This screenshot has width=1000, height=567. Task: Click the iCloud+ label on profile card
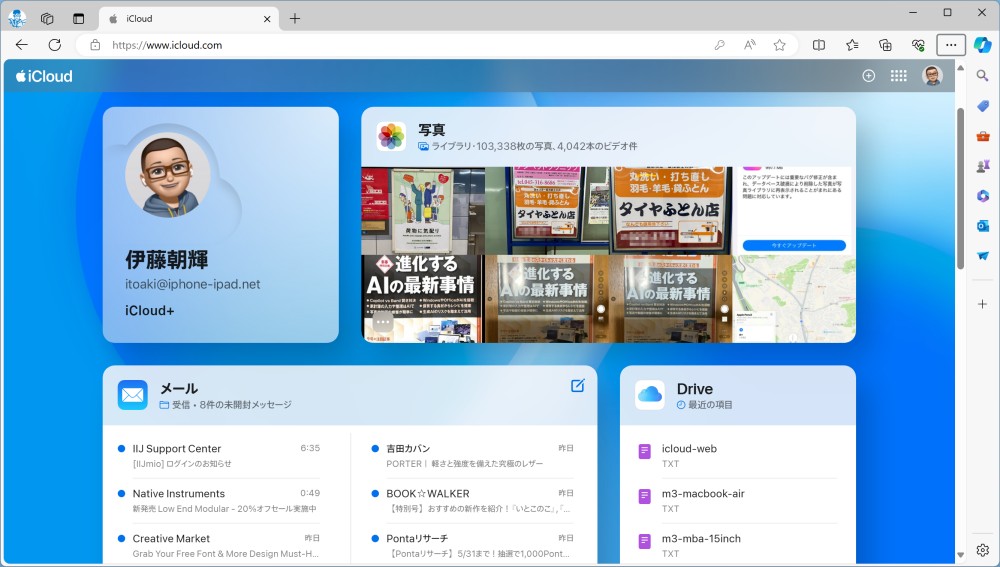point(150,311)
